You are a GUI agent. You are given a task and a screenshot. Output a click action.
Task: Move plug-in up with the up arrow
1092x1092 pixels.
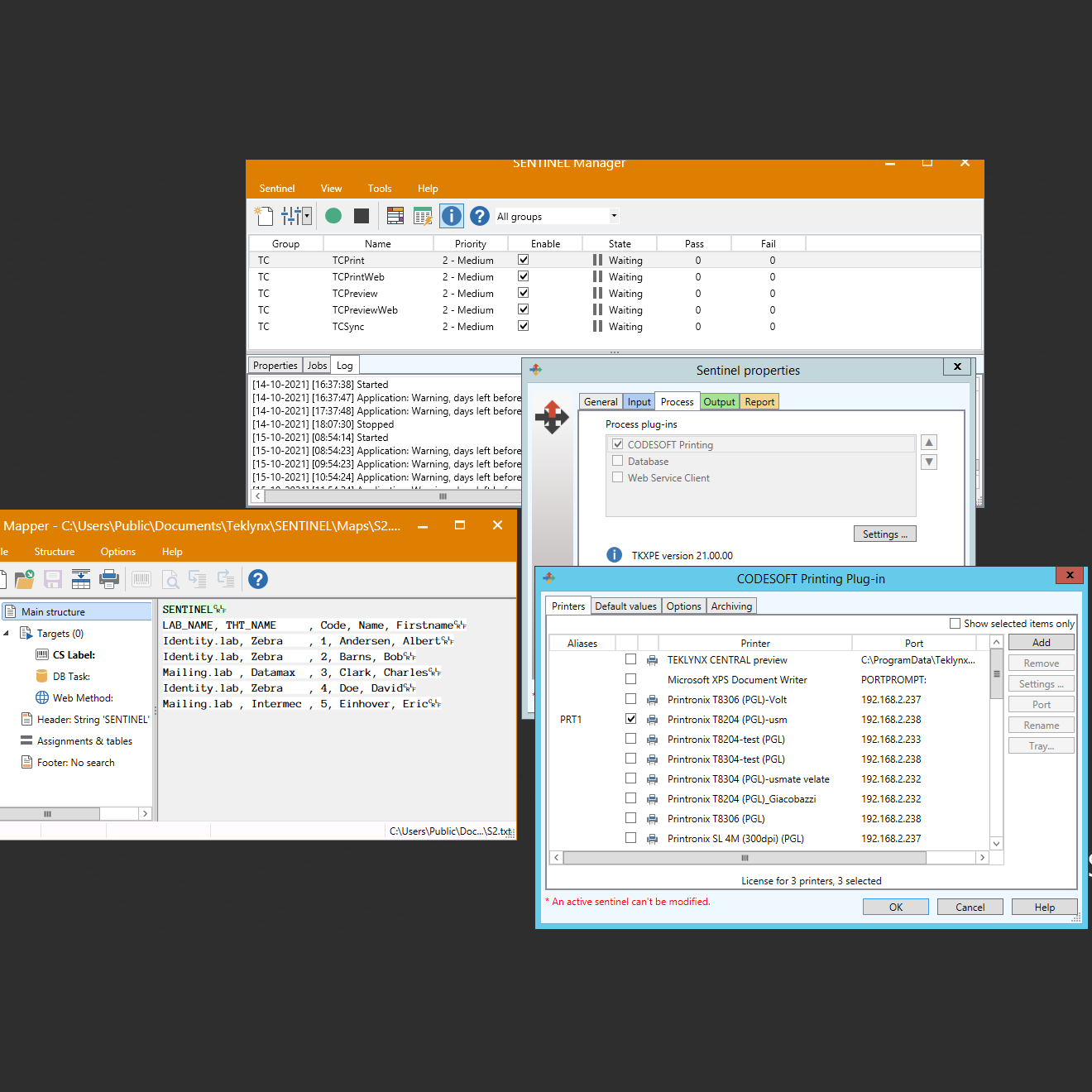929,443
